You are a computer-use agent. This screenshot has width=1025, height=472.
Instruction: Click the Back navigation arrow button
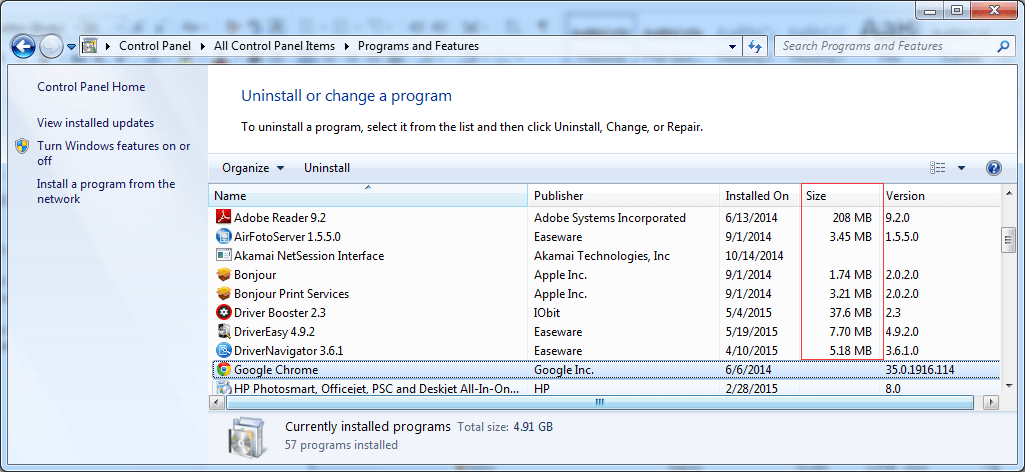pos(24,46)
